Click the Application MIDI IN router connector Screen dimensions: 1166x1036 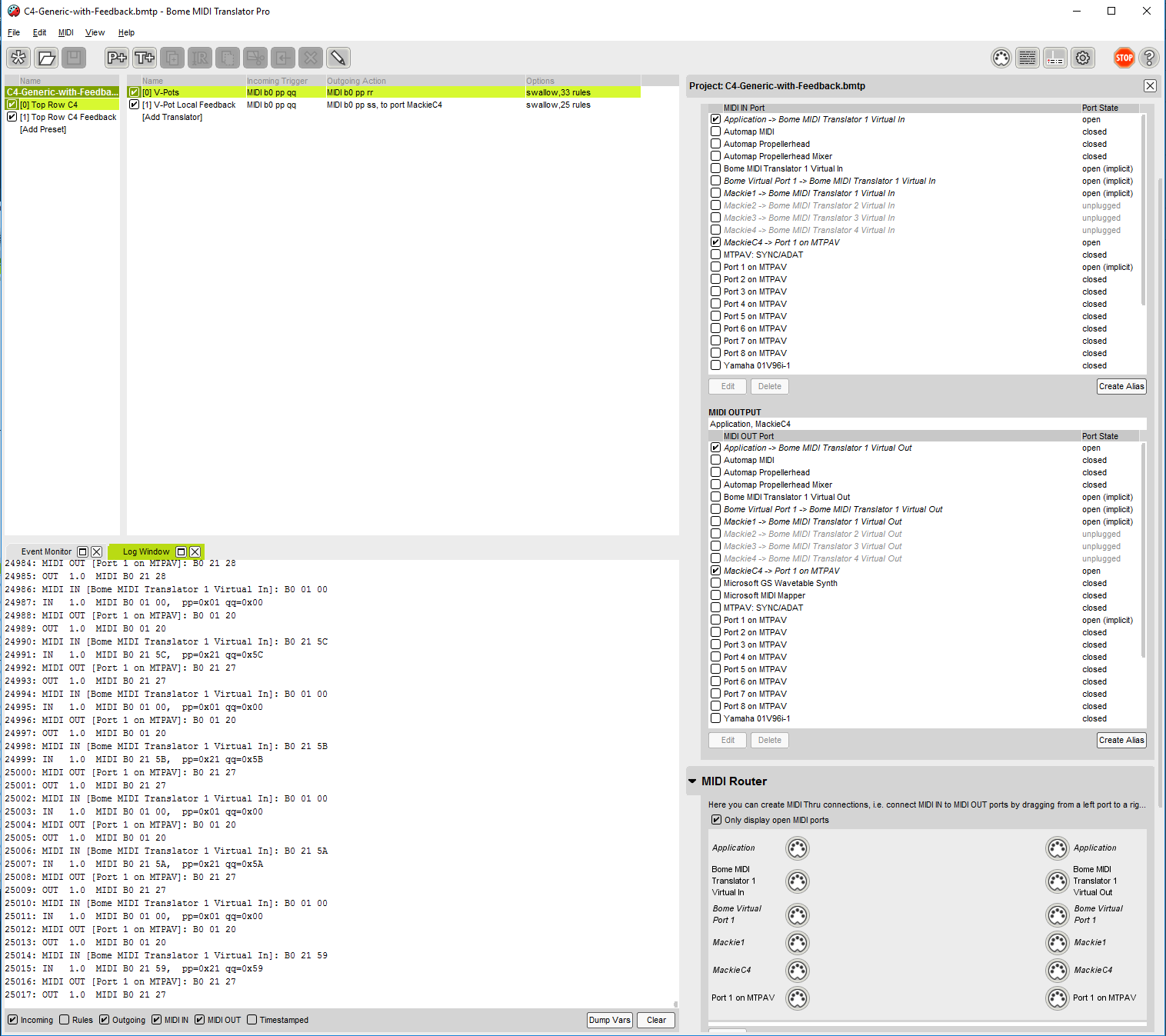pyautogui.click(x=798, y=848)
